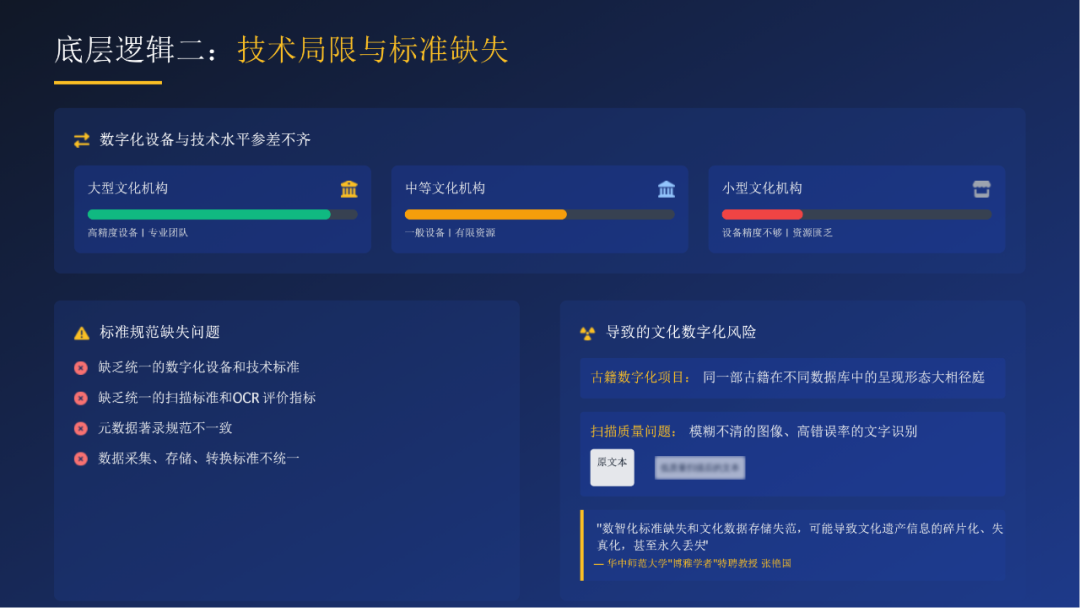Click the heading 标准规范缺失问题

click(x=160, y=332)
